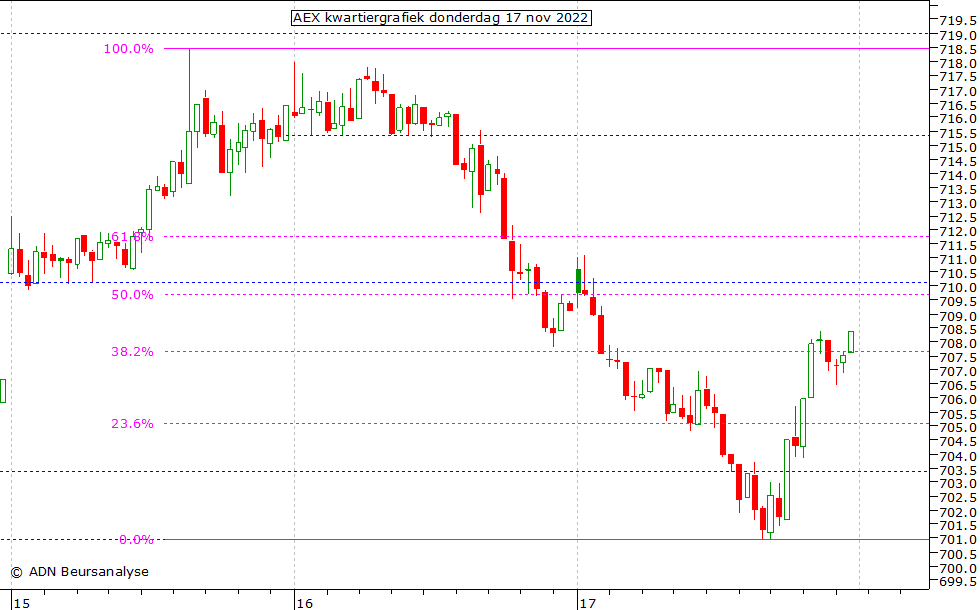Click the 719.0 price axis value
The width and height of the screenshot is (980, 610).
pos(958,36)
